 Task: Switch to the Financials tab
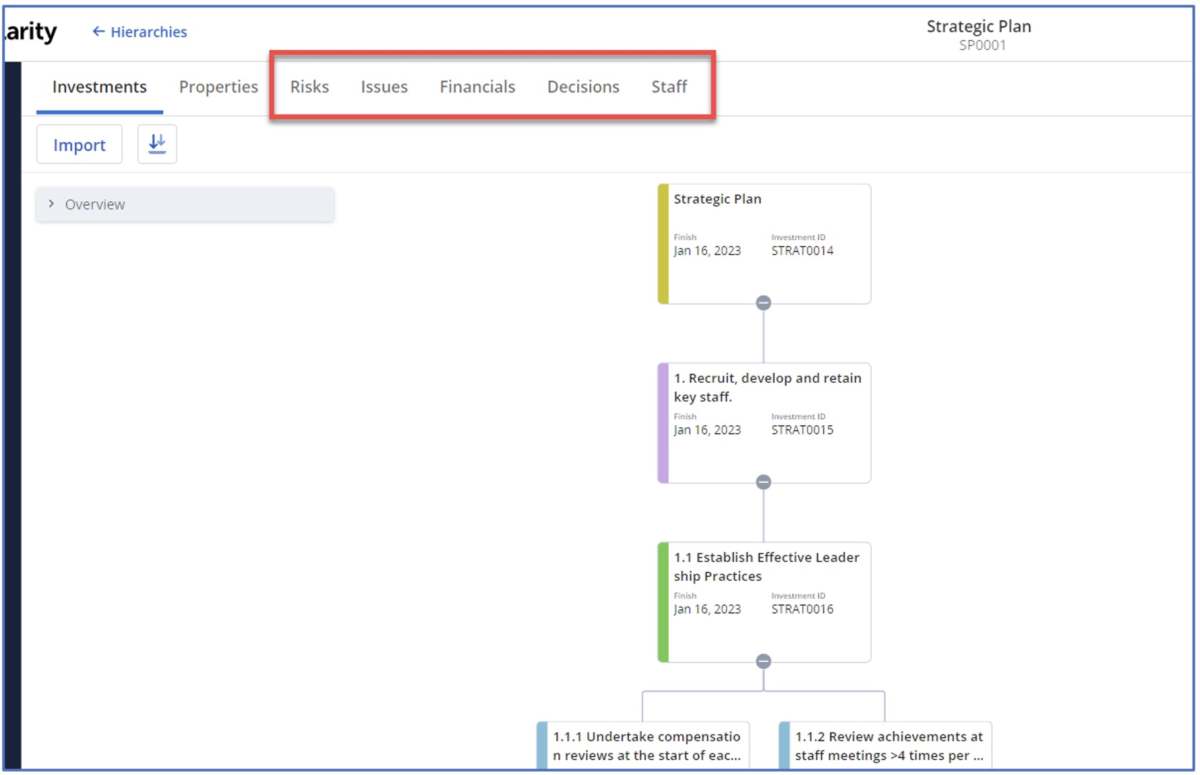[477, 87]
